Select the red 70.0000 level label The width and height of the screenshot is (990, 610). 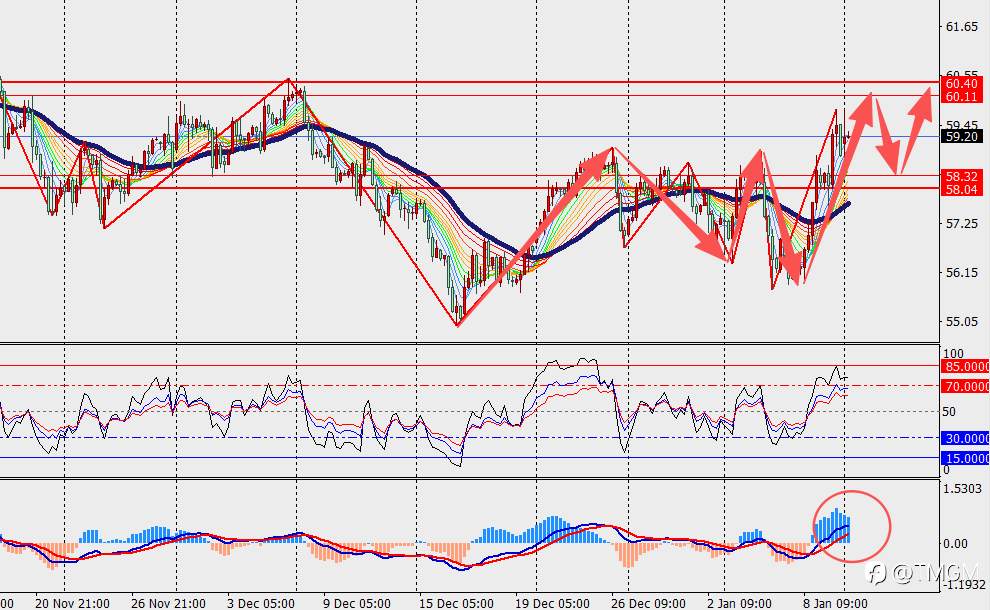965,386
